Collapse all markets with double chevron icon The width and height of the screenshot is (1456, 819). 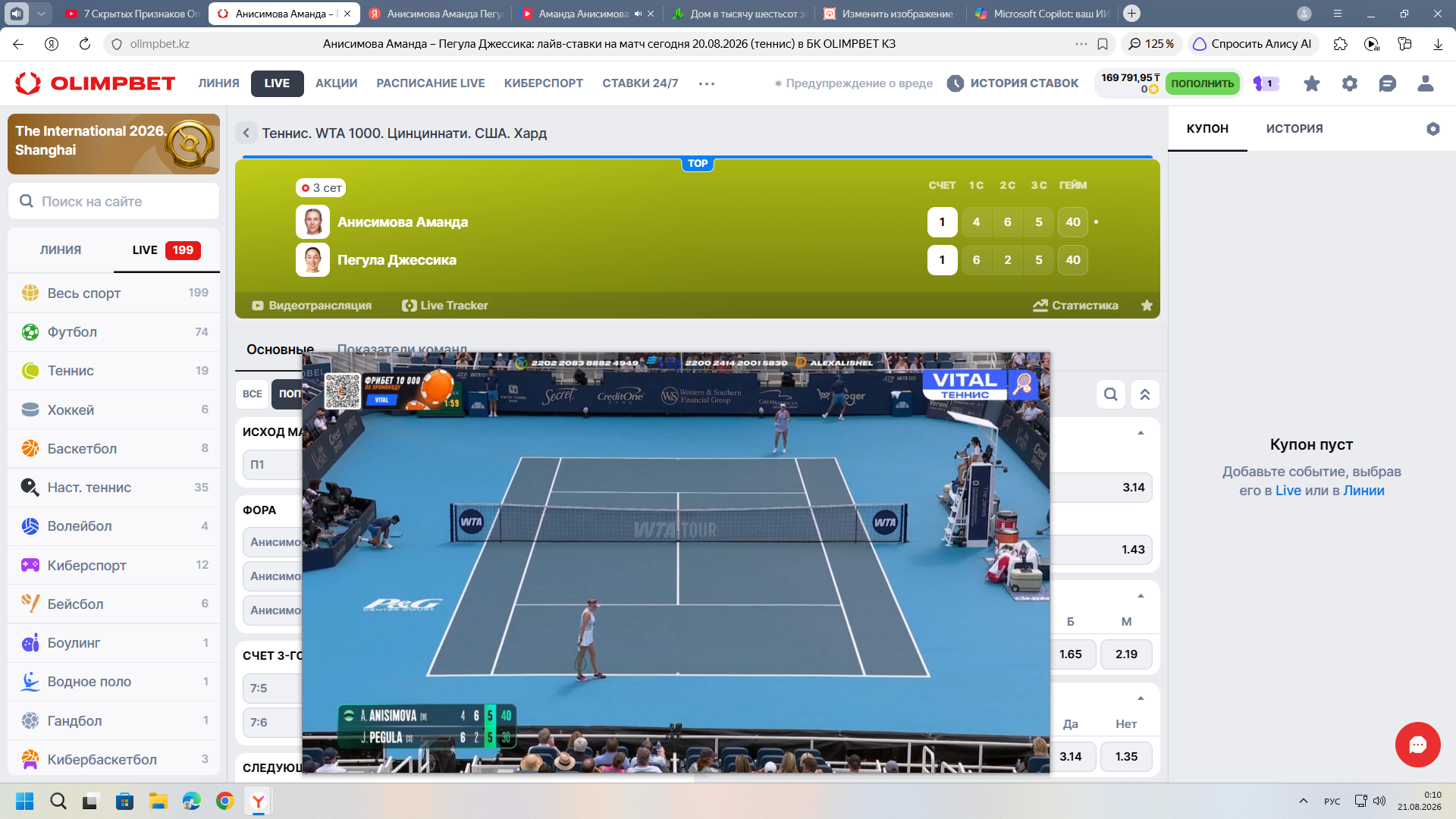coord(1145,394)
